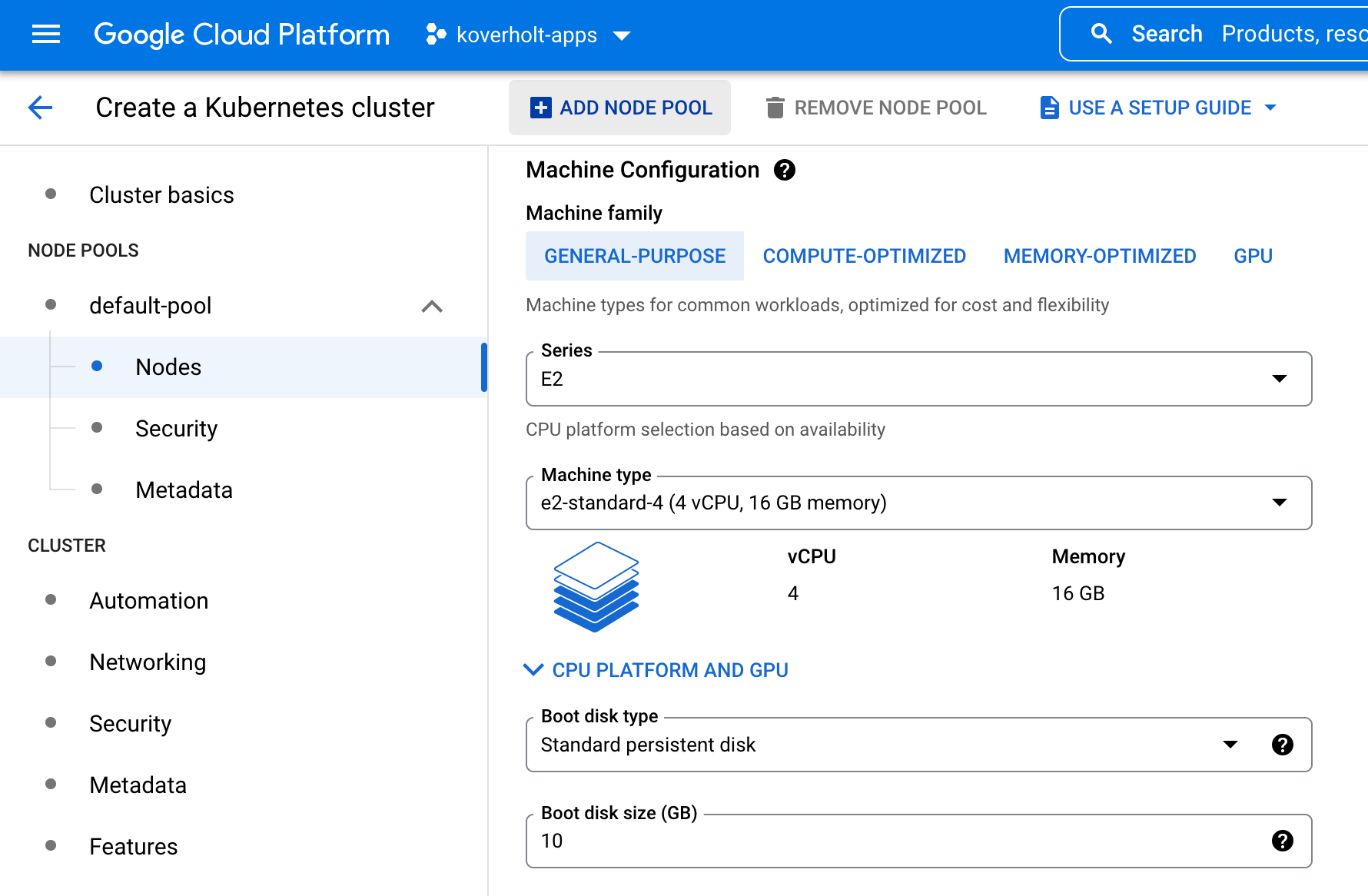Expand the CPU Platform and GPU section

click(x=656, y=669)
